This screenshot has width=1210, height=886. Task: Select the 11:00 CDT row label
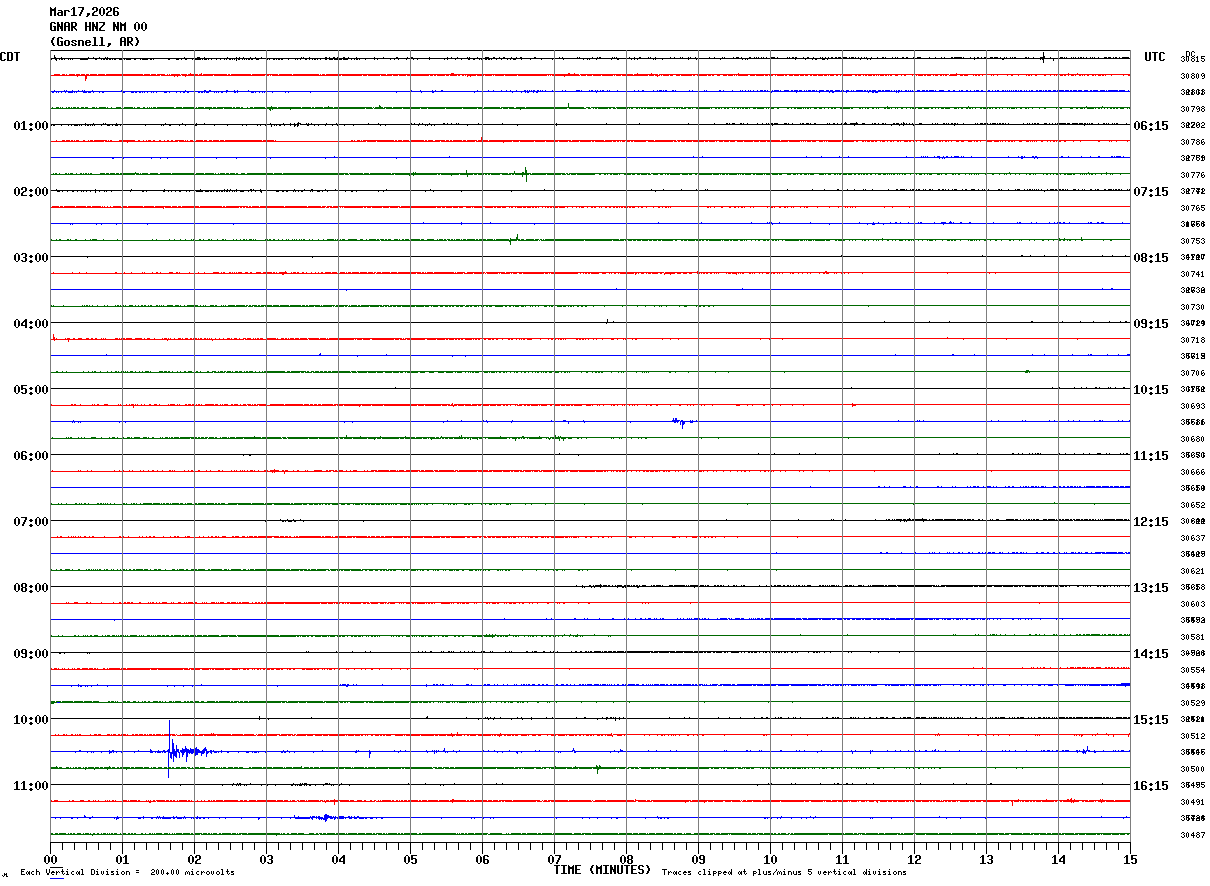click(x=31, y=786)
